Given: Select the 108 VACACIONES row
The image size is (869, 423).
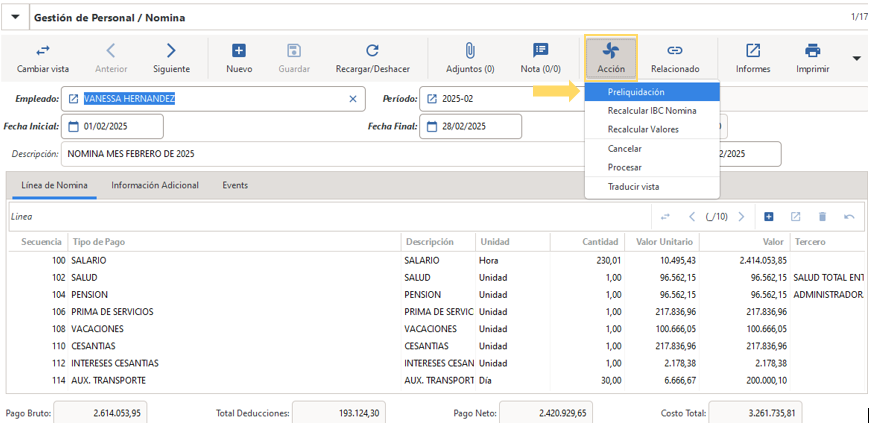Looking at the screenshot, I should point(437,329).
